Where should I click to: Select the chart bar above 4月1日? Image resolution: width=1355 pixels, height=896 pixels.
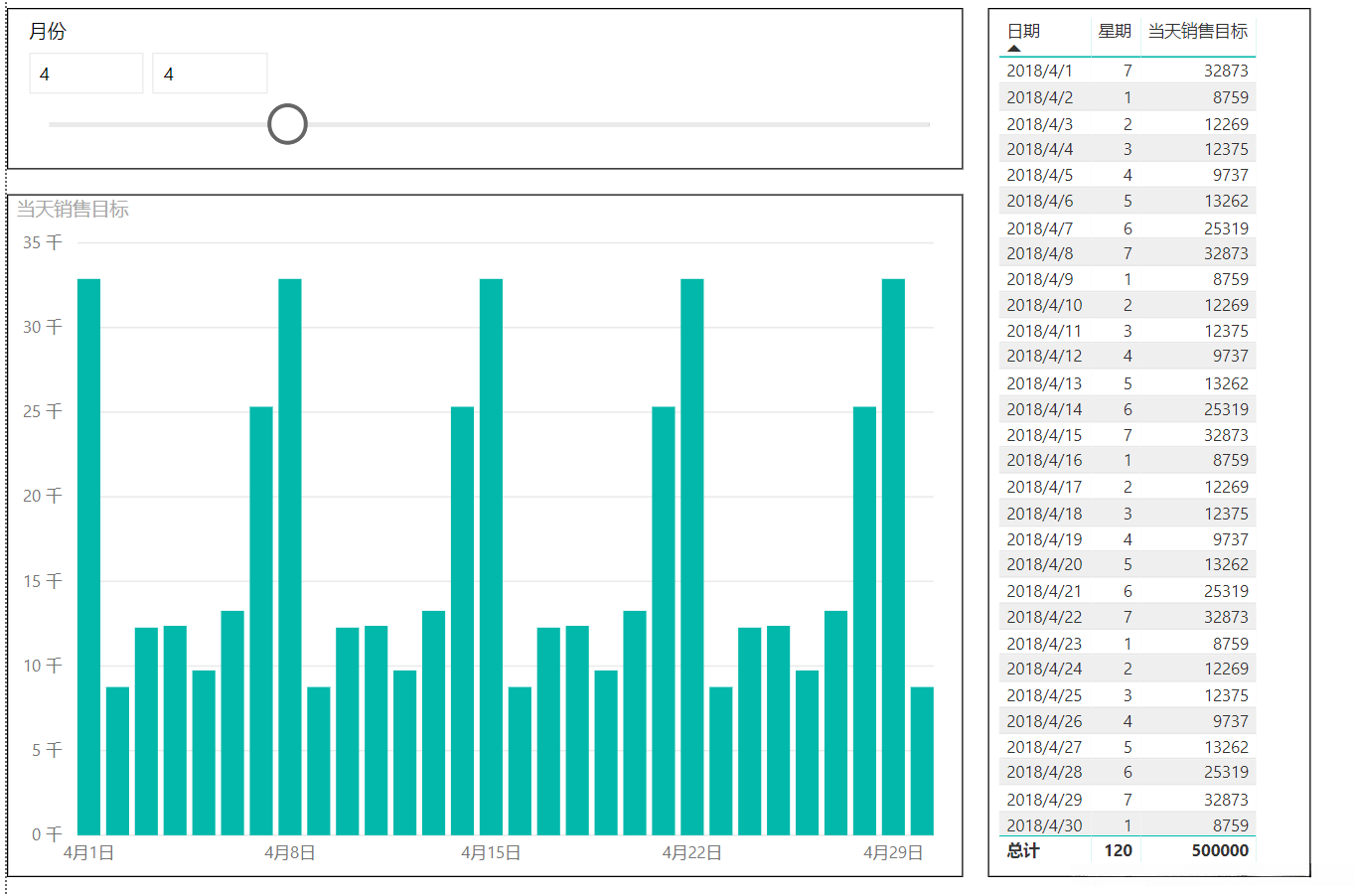click(x=89, y=556)
